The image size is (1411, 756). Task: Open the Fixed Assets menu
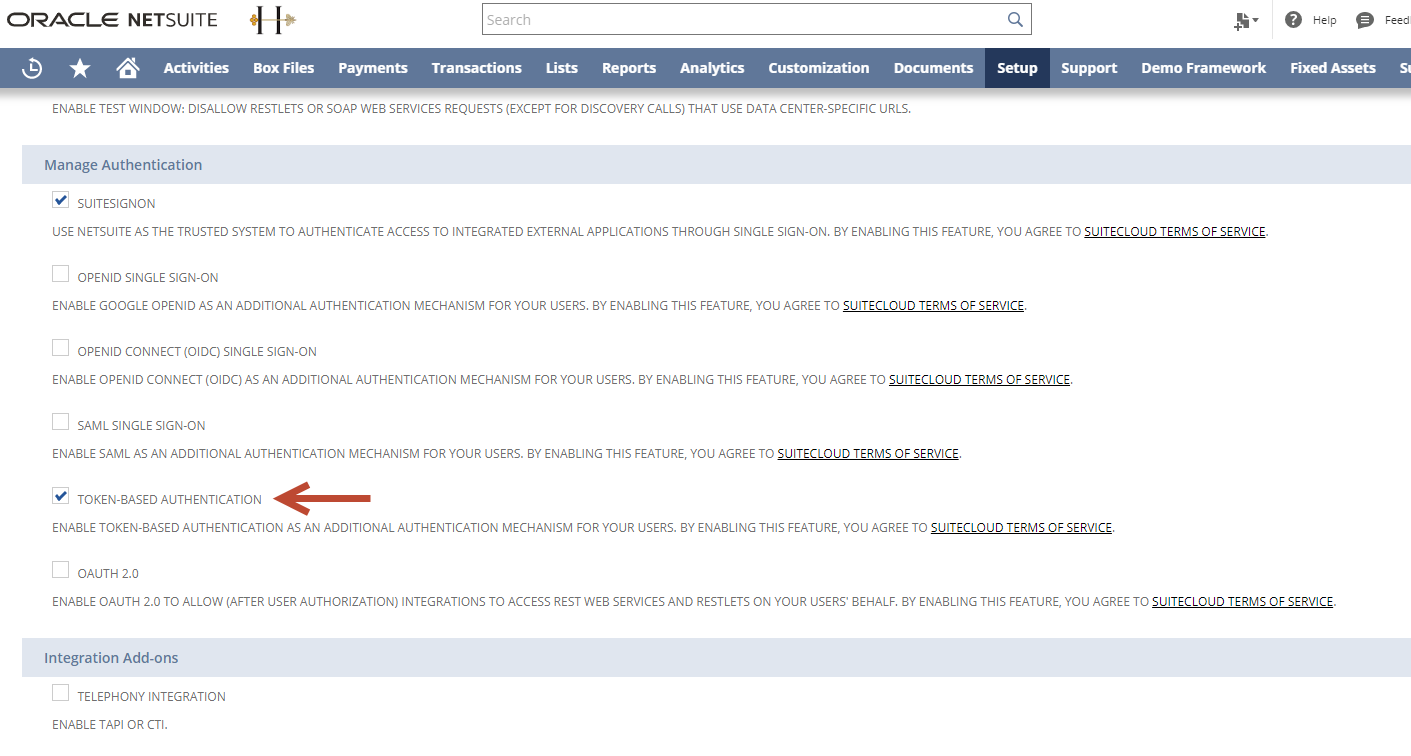point(1333,68)
